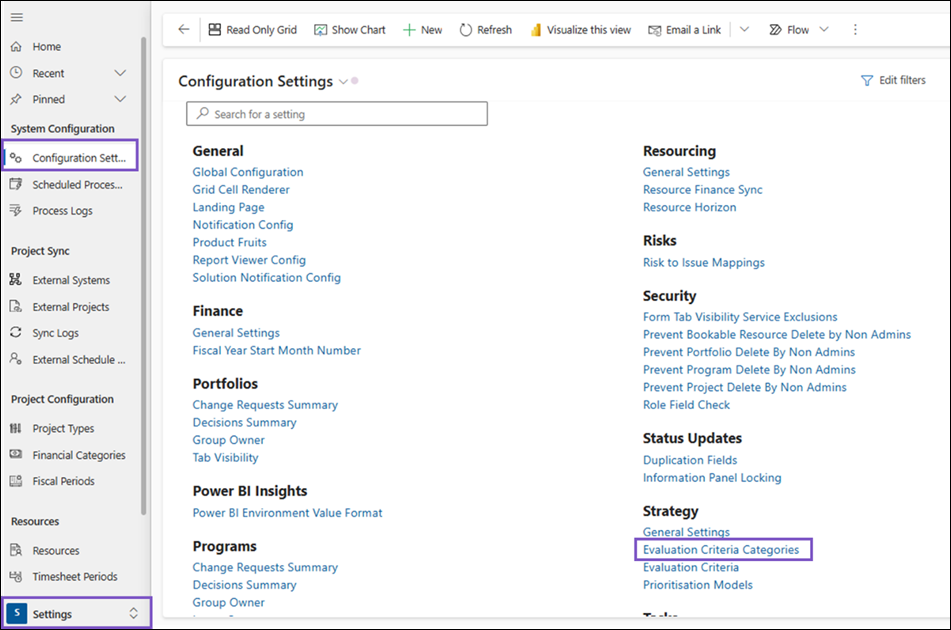Open Show Chart from the toolbar
The width and height of the screenshot is (951, 630).
tap(349, 30)
